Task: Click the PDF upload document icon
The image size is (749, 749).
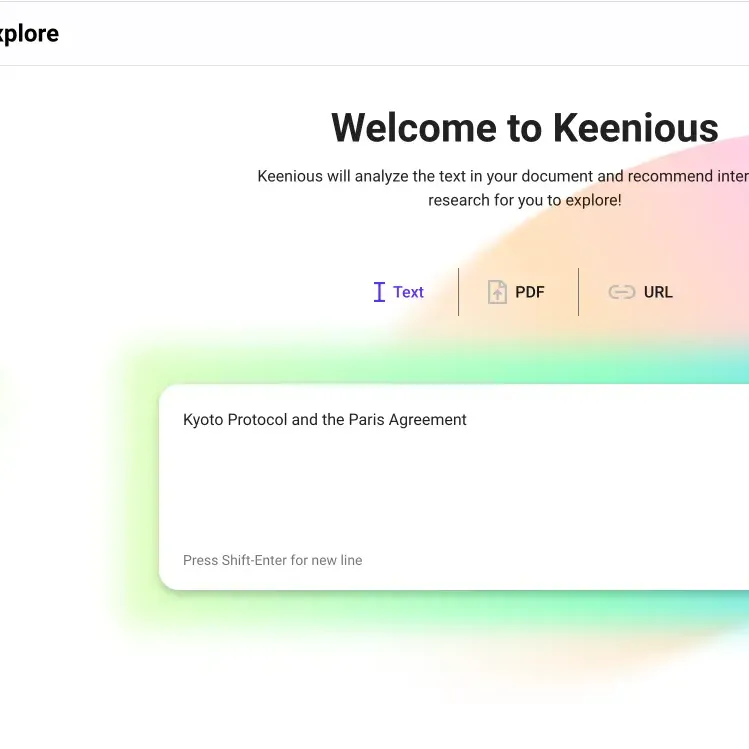Action: click(497, 292)
